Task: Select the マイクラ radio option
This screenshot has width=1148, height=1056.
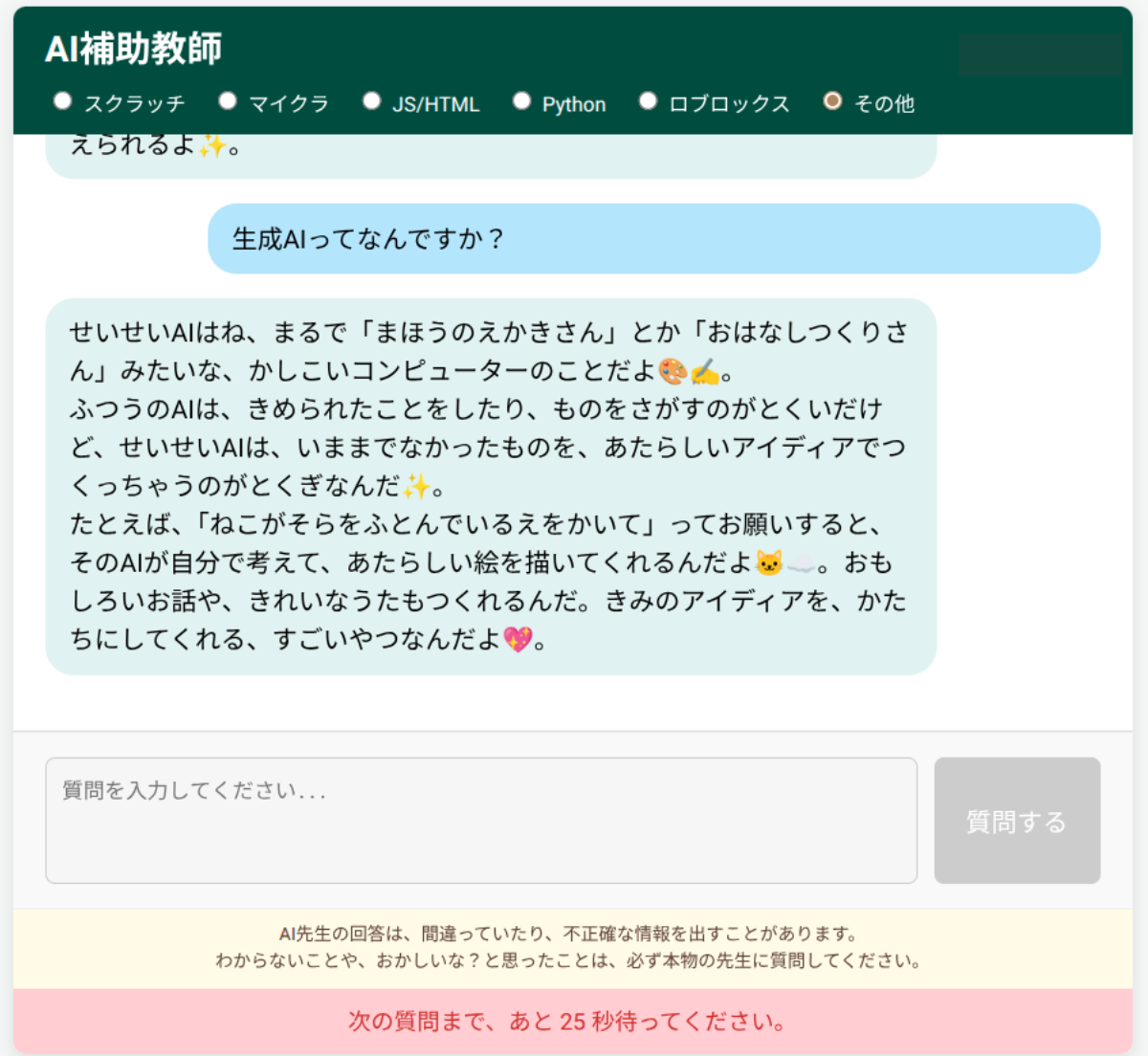Action: tap(228, 100)
